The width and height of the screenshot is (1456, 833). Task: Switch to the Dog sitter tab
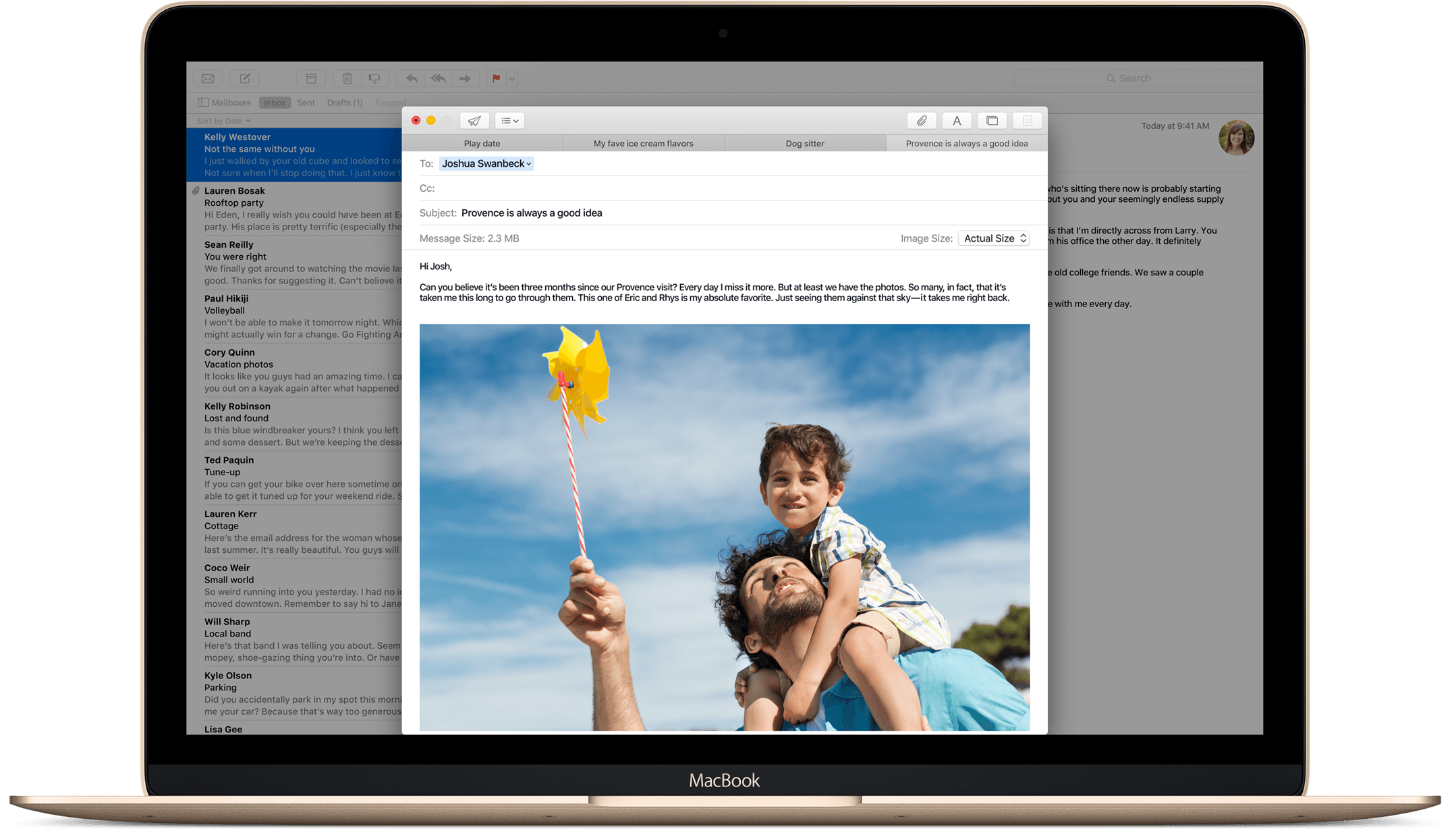point(805,143)
